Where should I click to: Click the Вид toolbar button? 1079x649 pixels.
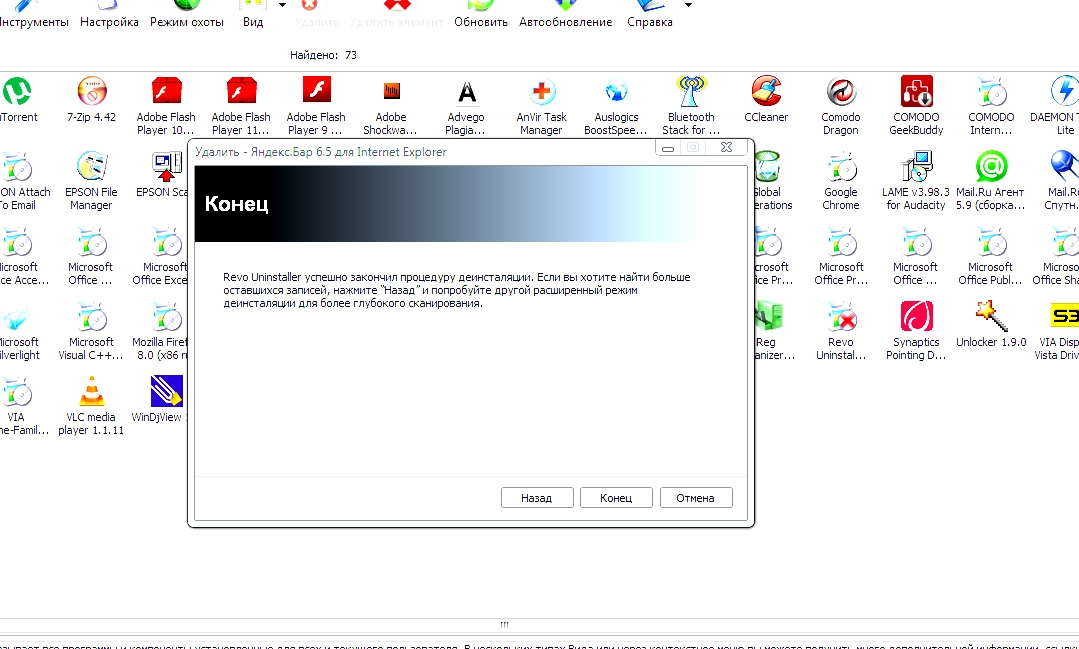[253, 14]
